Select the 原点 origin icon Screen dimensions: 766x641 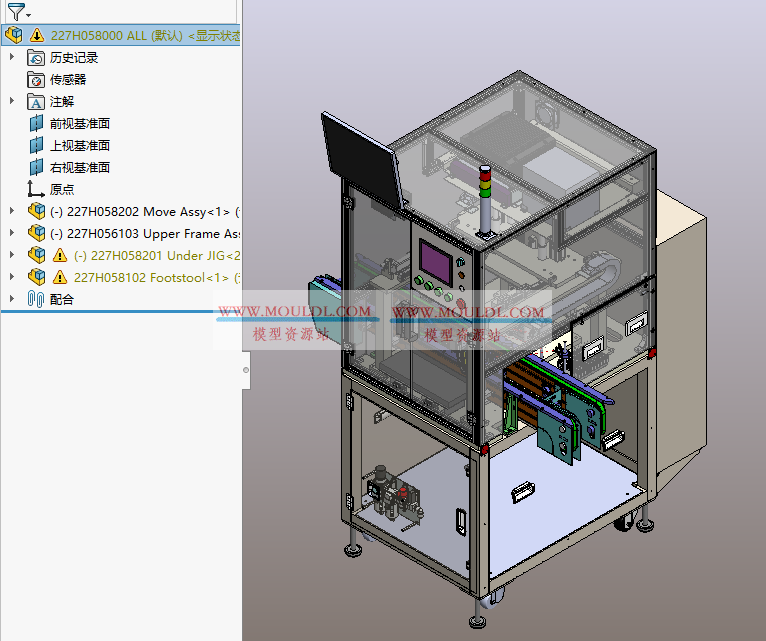tap(36, 189)
